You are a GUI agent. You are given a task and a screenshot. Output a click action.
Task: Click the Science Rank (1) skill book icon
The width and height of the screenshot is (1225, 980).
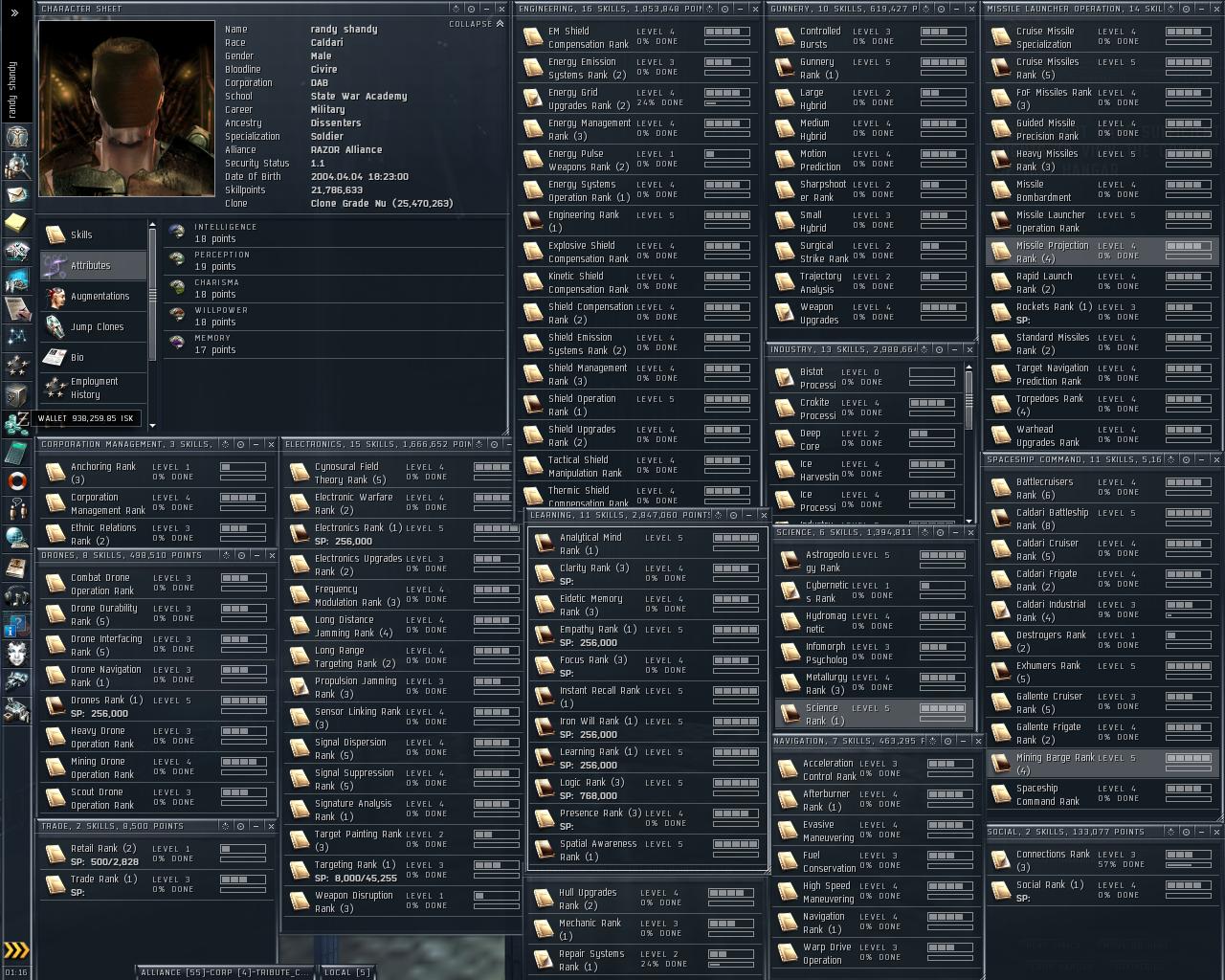click(790, 714)
